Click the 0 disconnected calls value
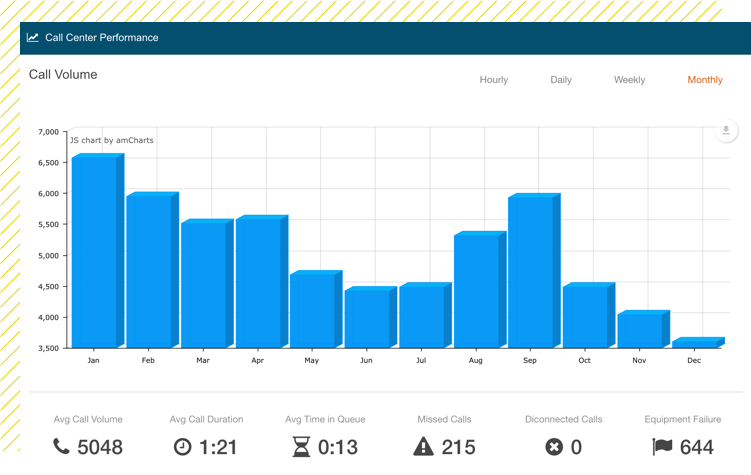 (576, 447)
